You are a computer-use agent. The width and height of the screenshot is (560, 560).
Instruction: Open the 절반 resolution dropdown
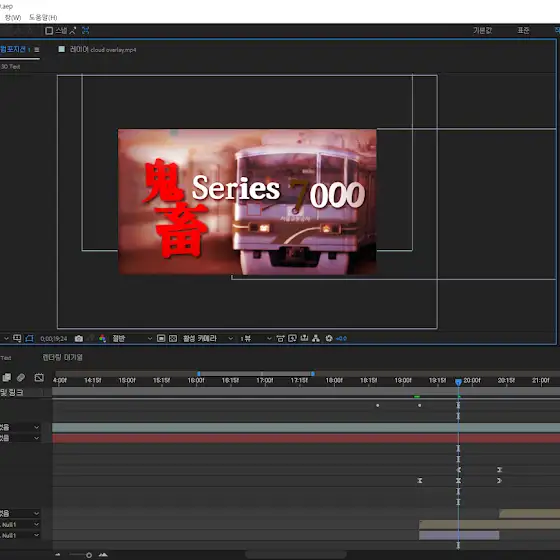point(132,338)
